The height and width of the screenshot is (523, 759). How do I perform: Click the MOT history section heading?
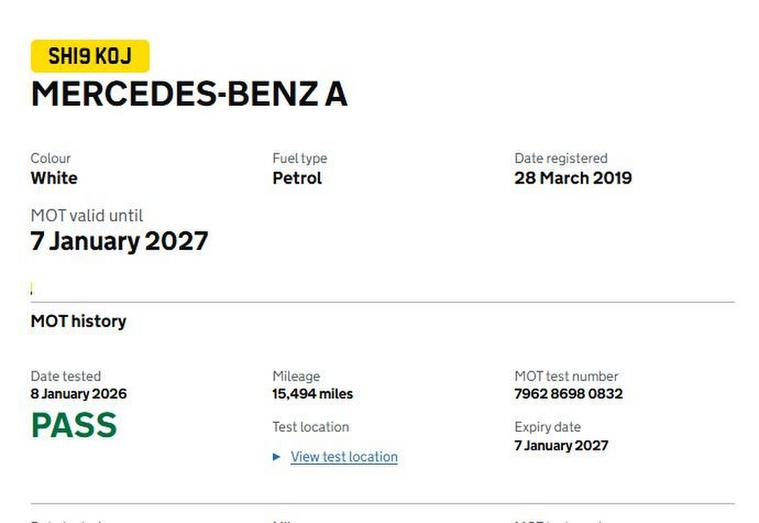pos(78,321)
